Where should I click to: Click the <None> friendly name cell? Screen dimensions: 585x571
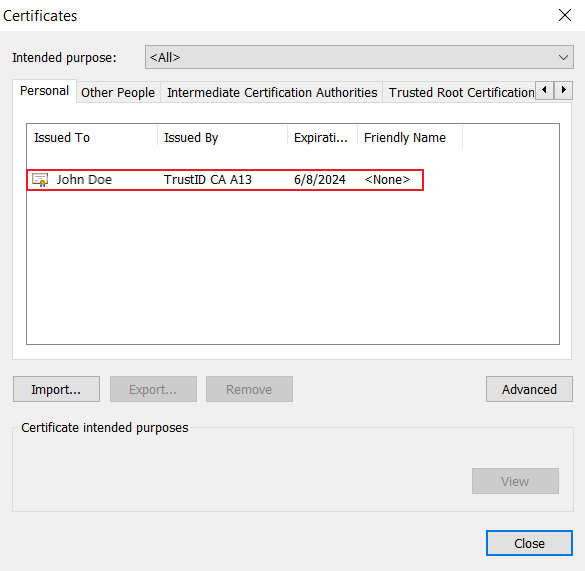(x=387, y=180)
